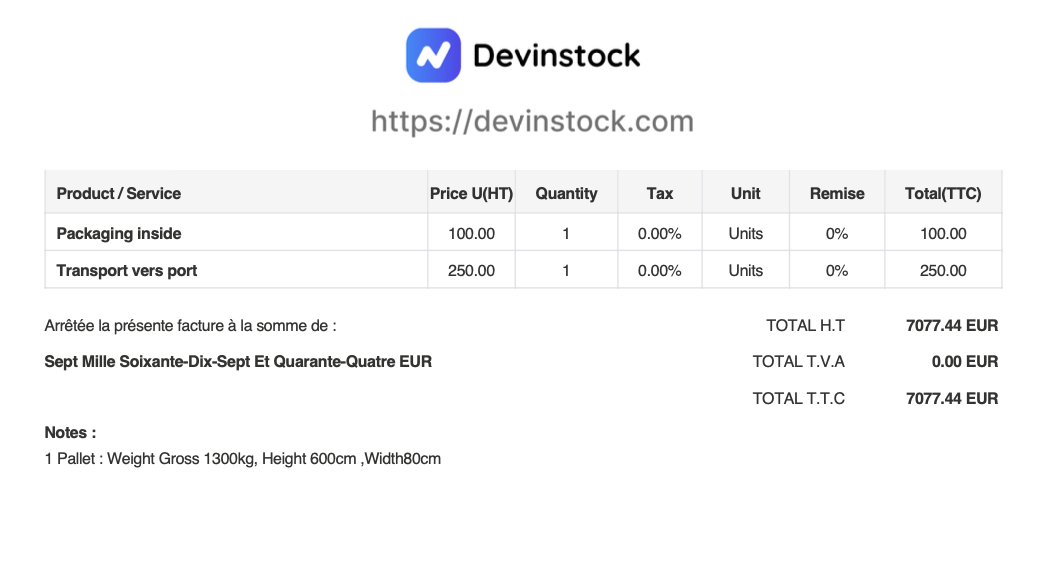Click the Price U(HT) column header
This screenshot has width=1040, height=568.
[x=471, y=194]
